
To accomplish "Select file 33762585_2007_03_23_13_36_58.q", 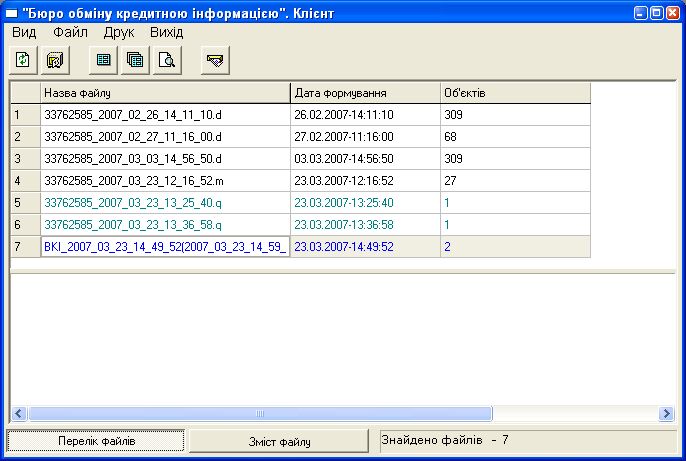I will click(165, 225).
